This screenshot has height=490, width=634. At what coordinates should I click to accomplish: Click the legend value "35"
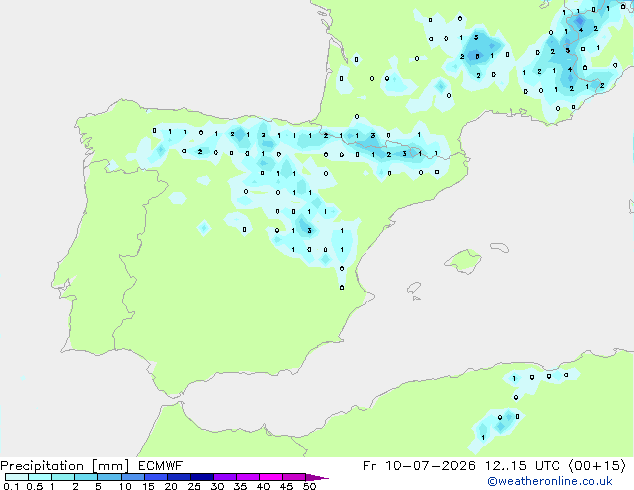pyautogui.click(x=240, y=486)
